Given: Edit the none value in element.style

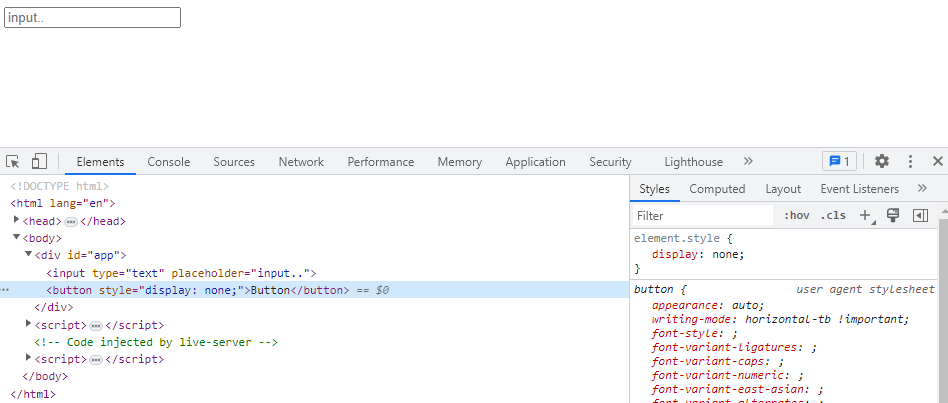Looking at the screenshot, I should (727, 254).
